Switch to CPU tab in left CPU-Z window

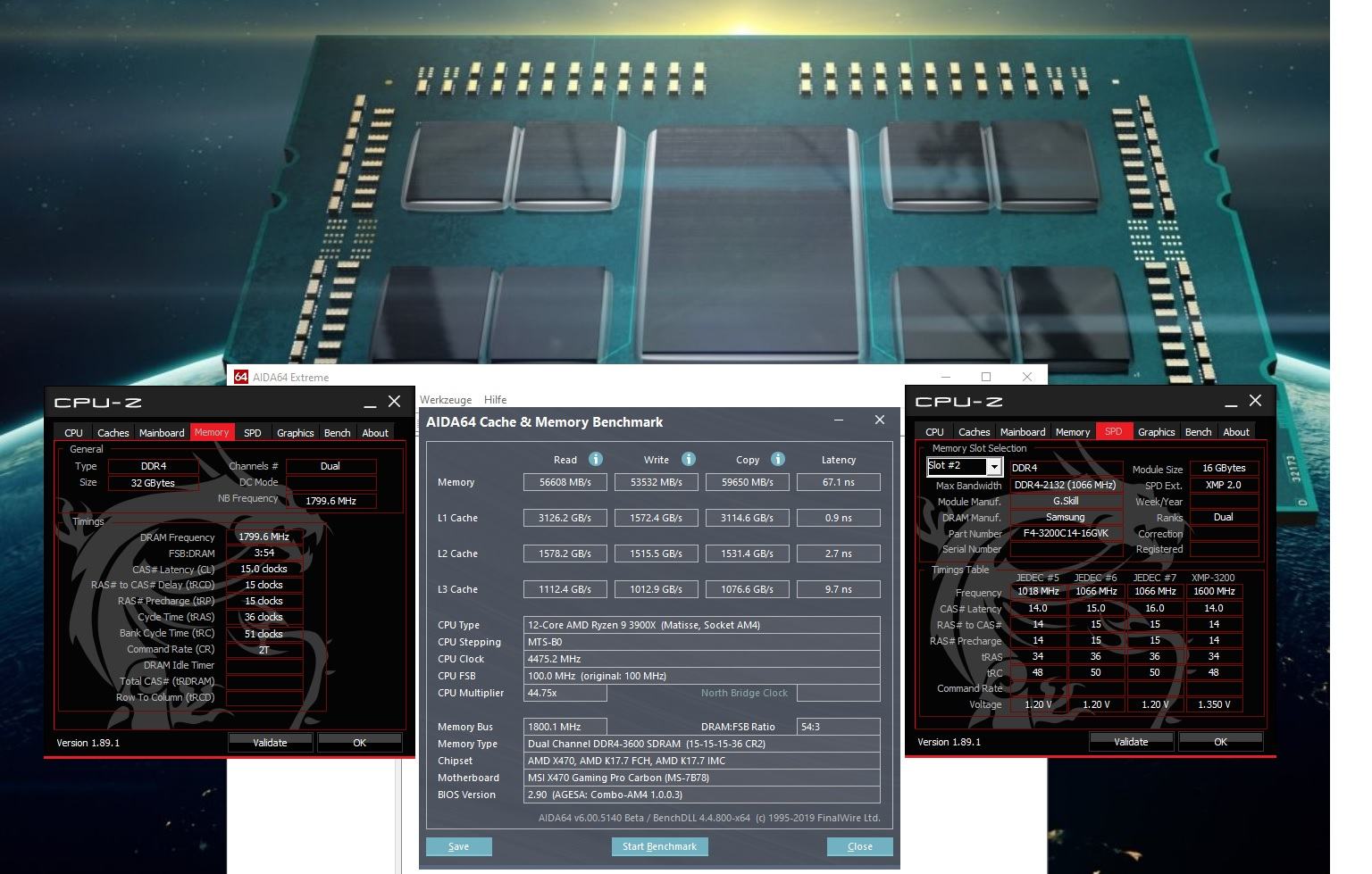click(x=73, y=432)
